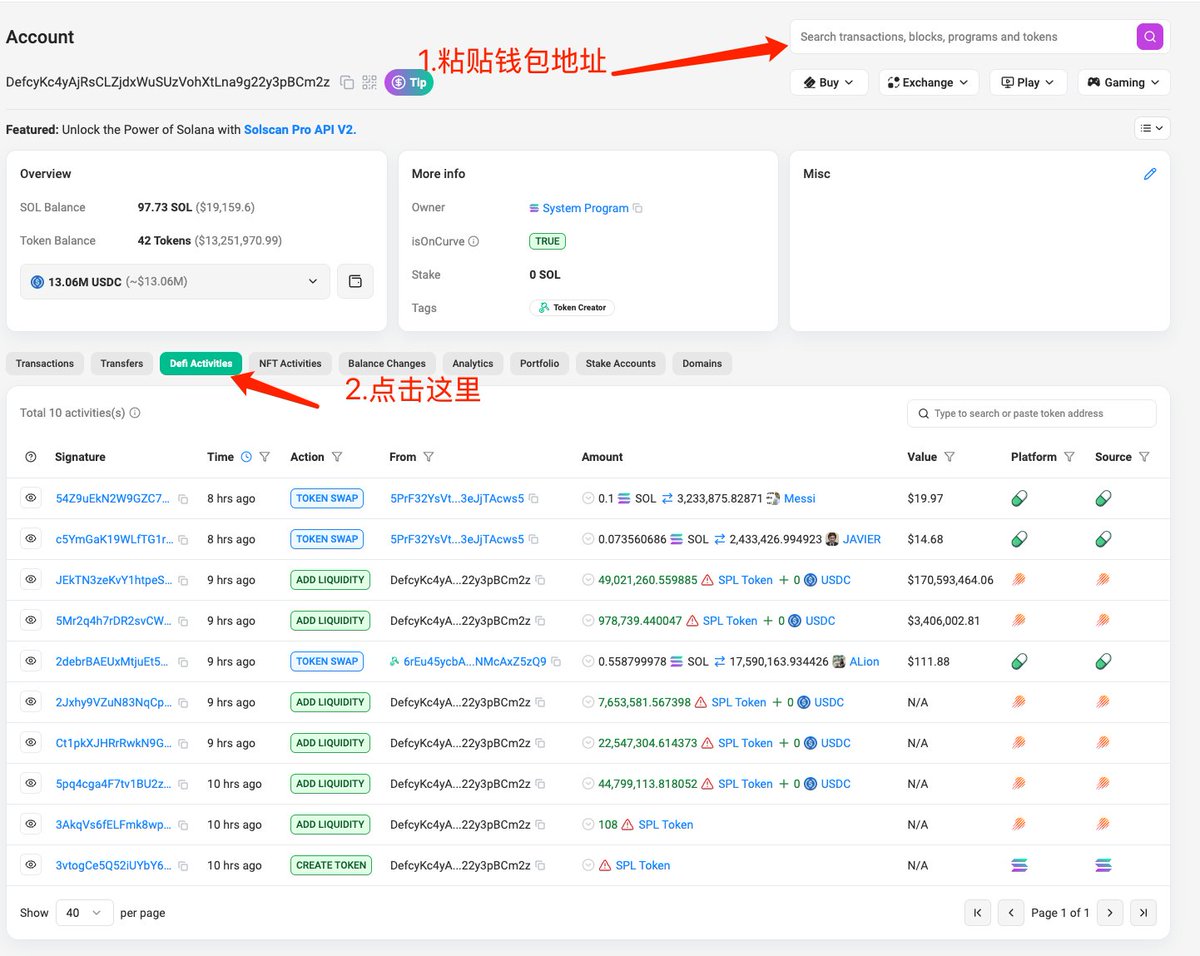Toggle the eye icon on the CREATE TOKEN row

click(30, 865)
